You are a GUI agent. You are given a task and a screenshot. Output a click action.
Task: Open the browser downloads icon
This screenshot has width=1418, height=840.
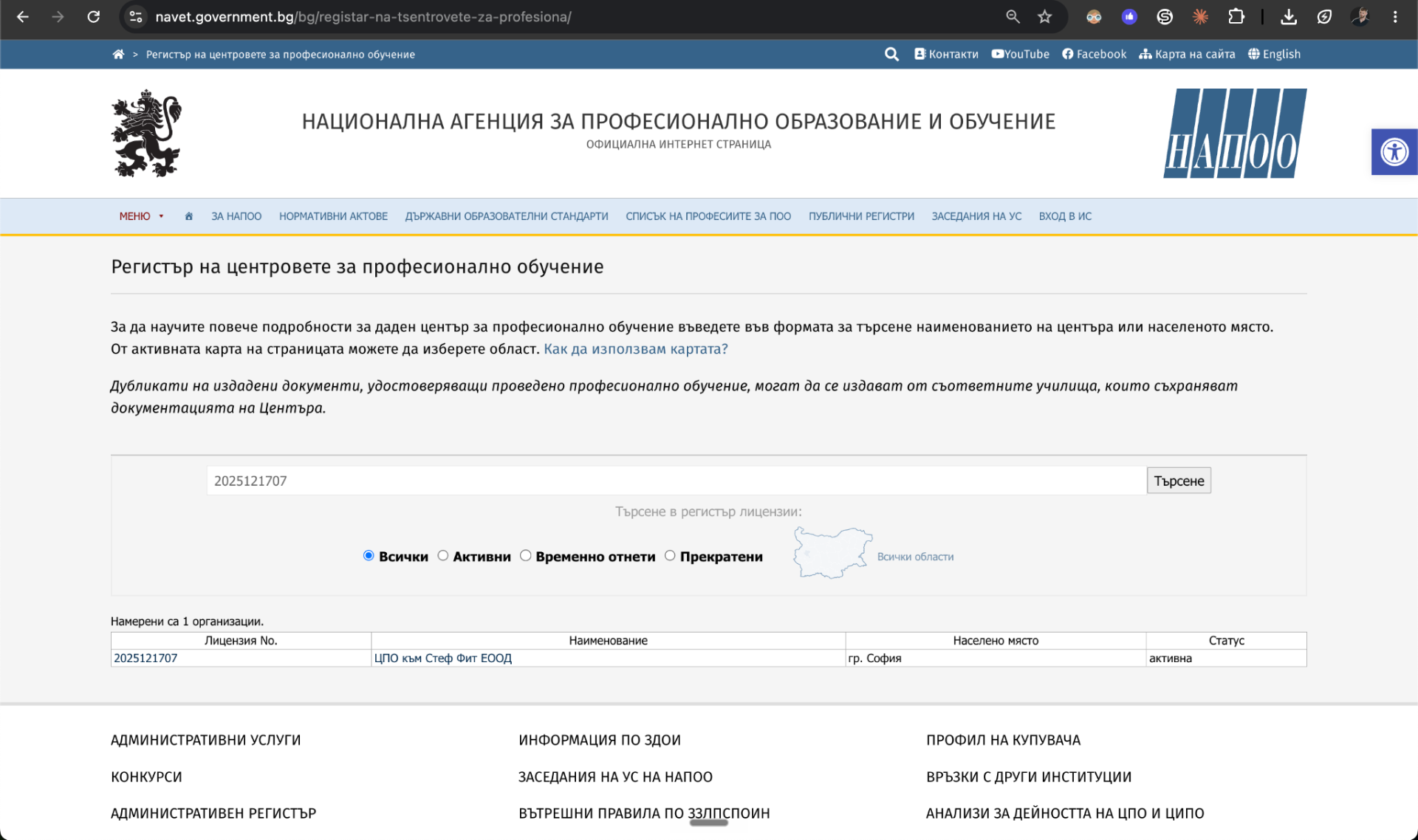[1289, 17]
